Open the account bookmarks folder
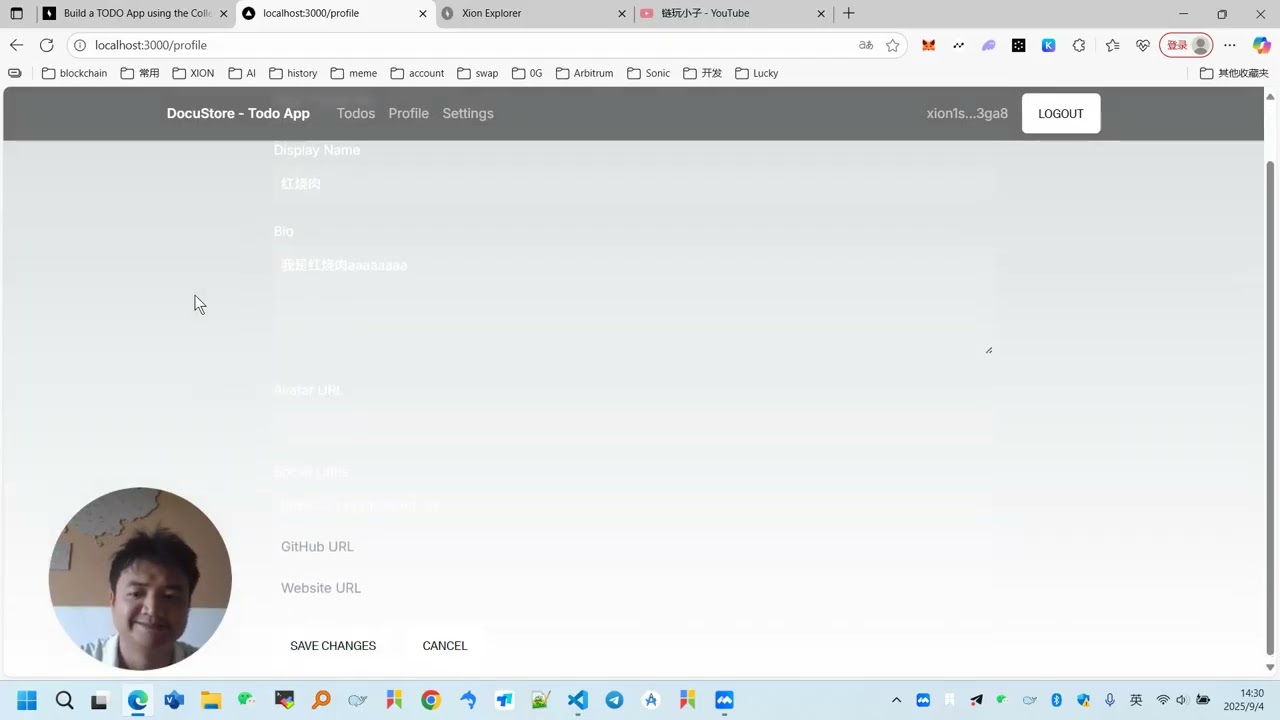Viewport: 1280px width, 720px height. tap(418, 73)
